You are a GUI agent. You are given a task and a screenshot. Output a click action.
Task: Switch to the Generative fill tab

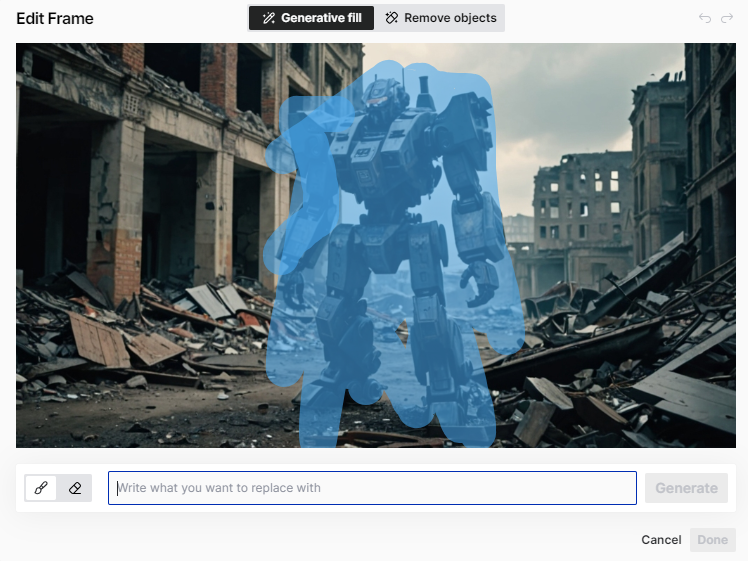tap(312, 18)
